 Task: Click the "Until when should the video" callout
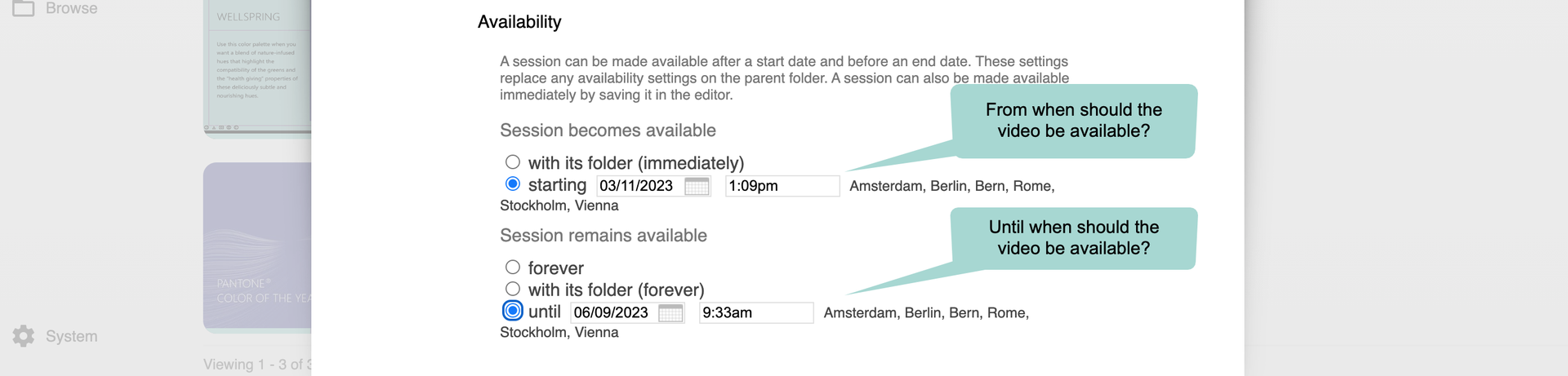[x=1073, y=238]
